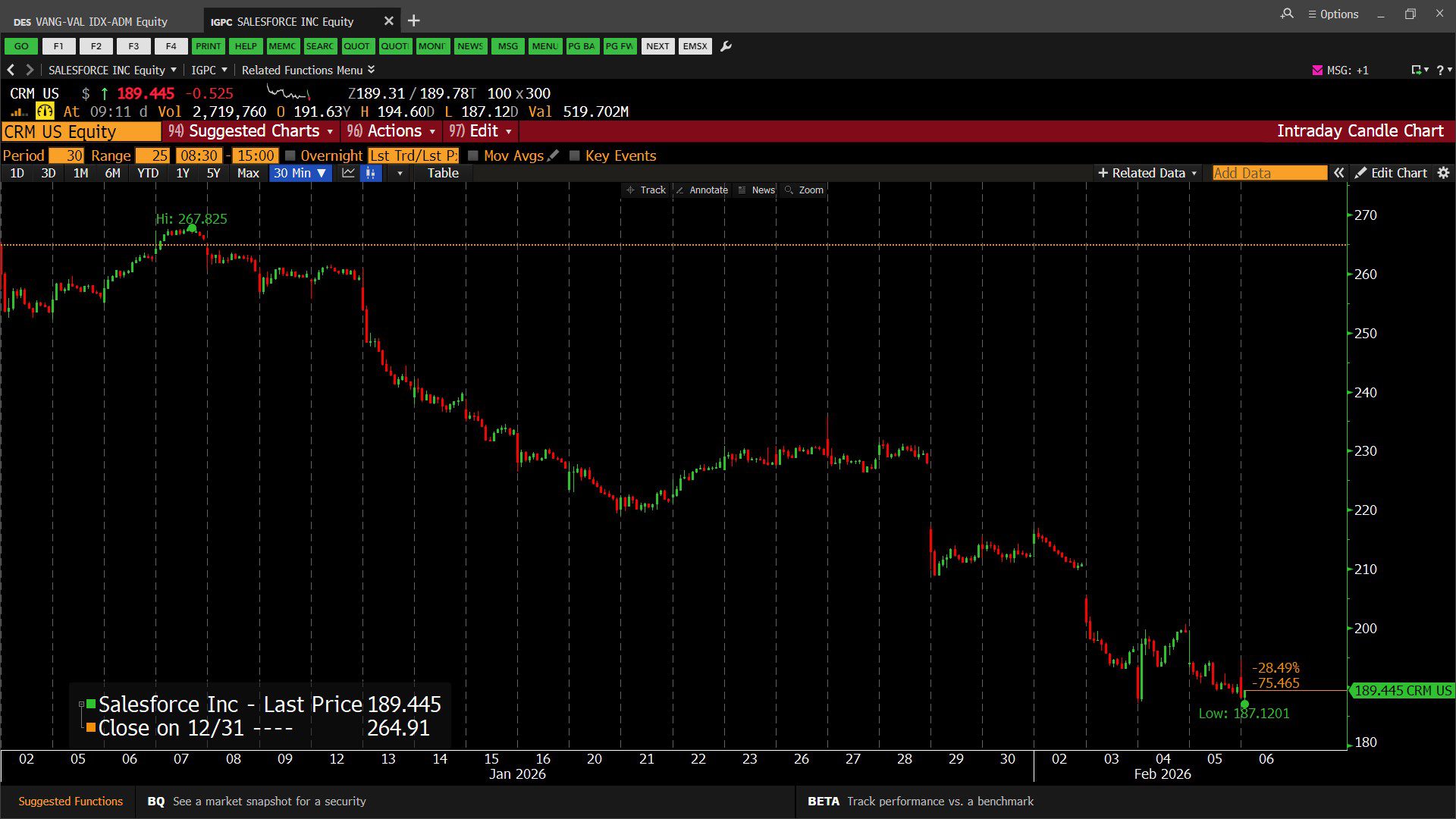Enable the Key Events checkbox

pos(575,155)
